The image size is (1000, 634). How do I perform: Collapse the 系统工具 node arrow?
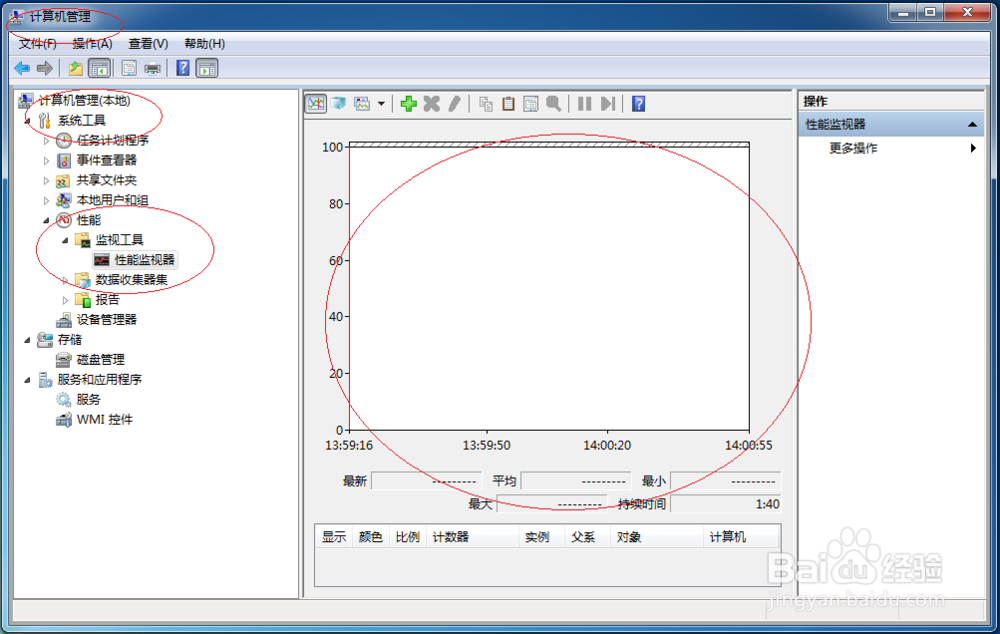coord(27,121)
